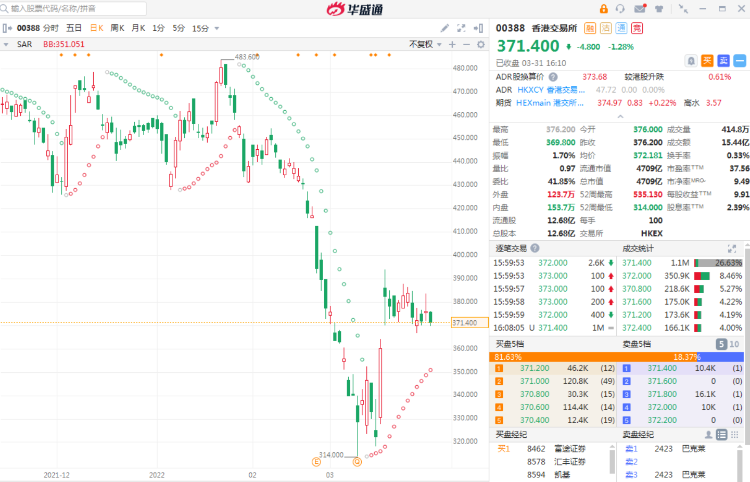The image size is (750, 482).
Task: Open the HEXmain futures link
Action: [550, 103]
